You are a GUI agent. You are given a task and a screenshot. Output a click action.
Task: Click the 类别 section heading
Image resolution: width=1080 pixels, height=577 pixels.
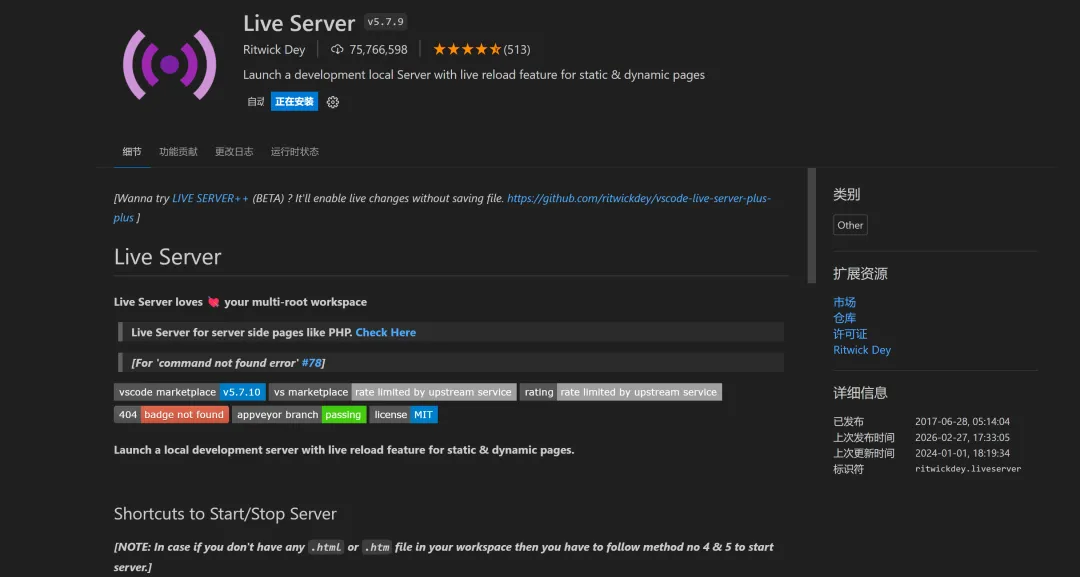coord(847,194)
